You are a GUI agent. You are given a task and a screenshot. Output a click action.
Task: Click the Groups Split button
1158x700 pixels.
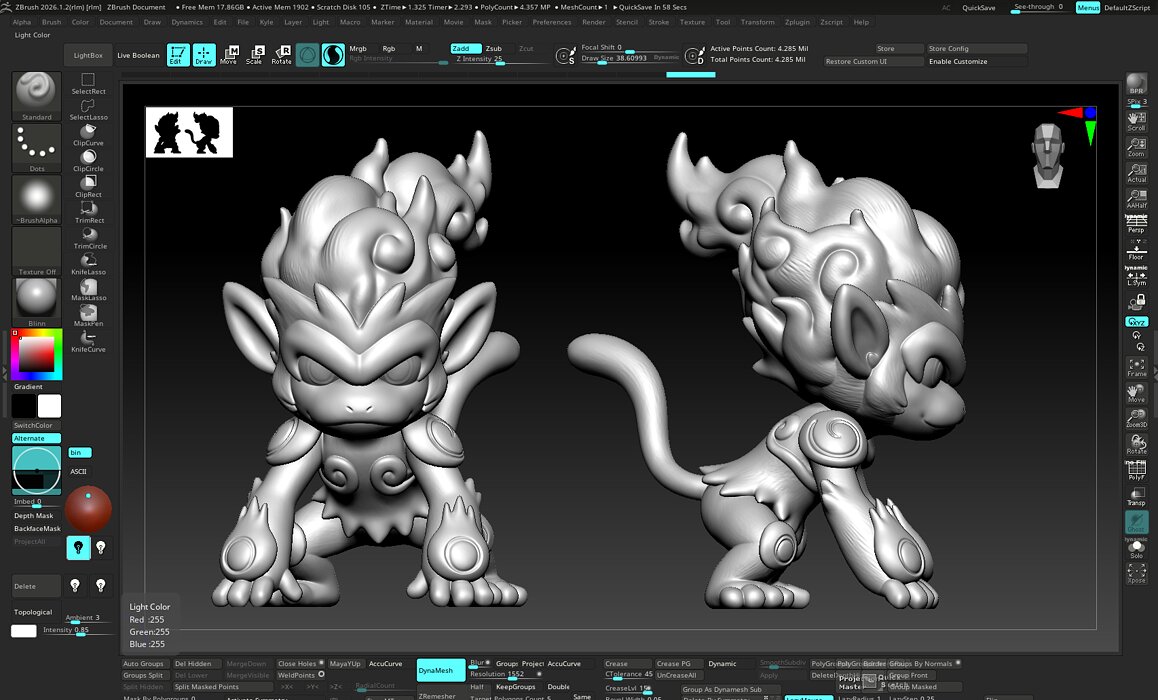coord(144,675)
